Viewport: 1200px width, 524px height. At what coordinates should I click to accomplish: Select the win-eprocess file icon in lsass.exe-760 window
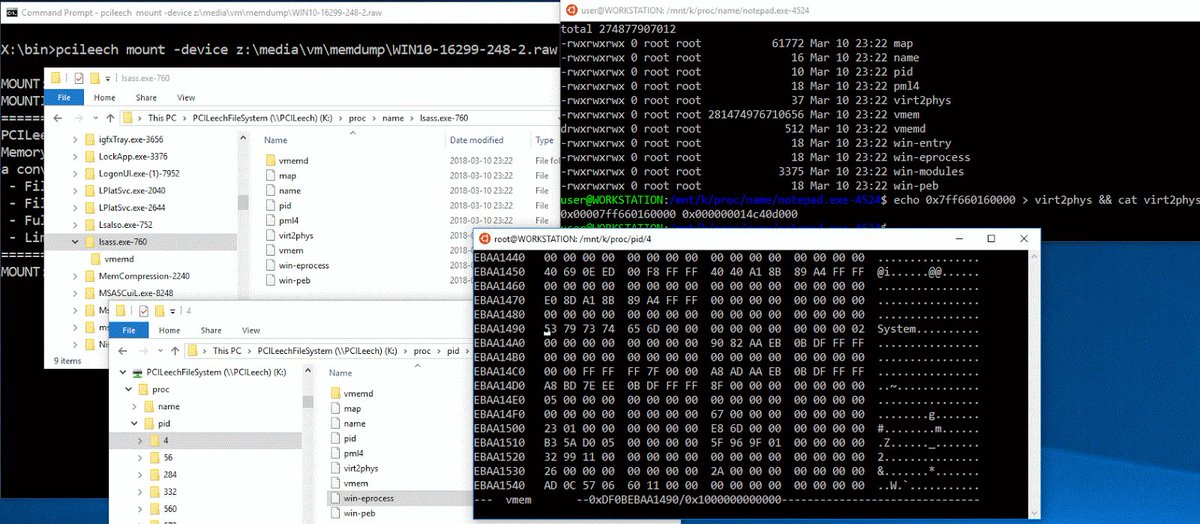270,265
